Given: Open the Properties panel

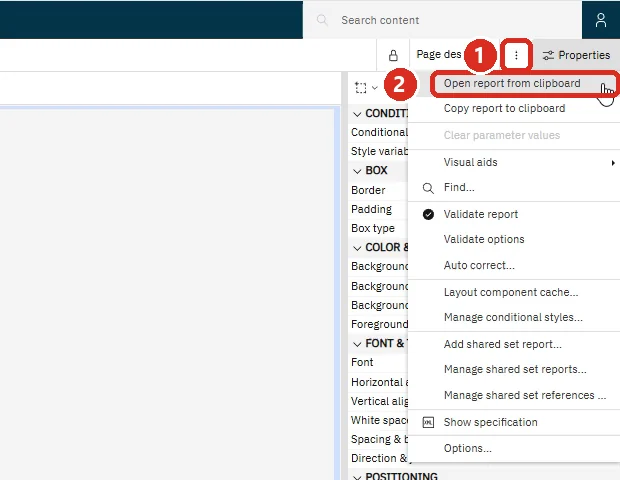Looking at the screenshot, I should [576, 55].
